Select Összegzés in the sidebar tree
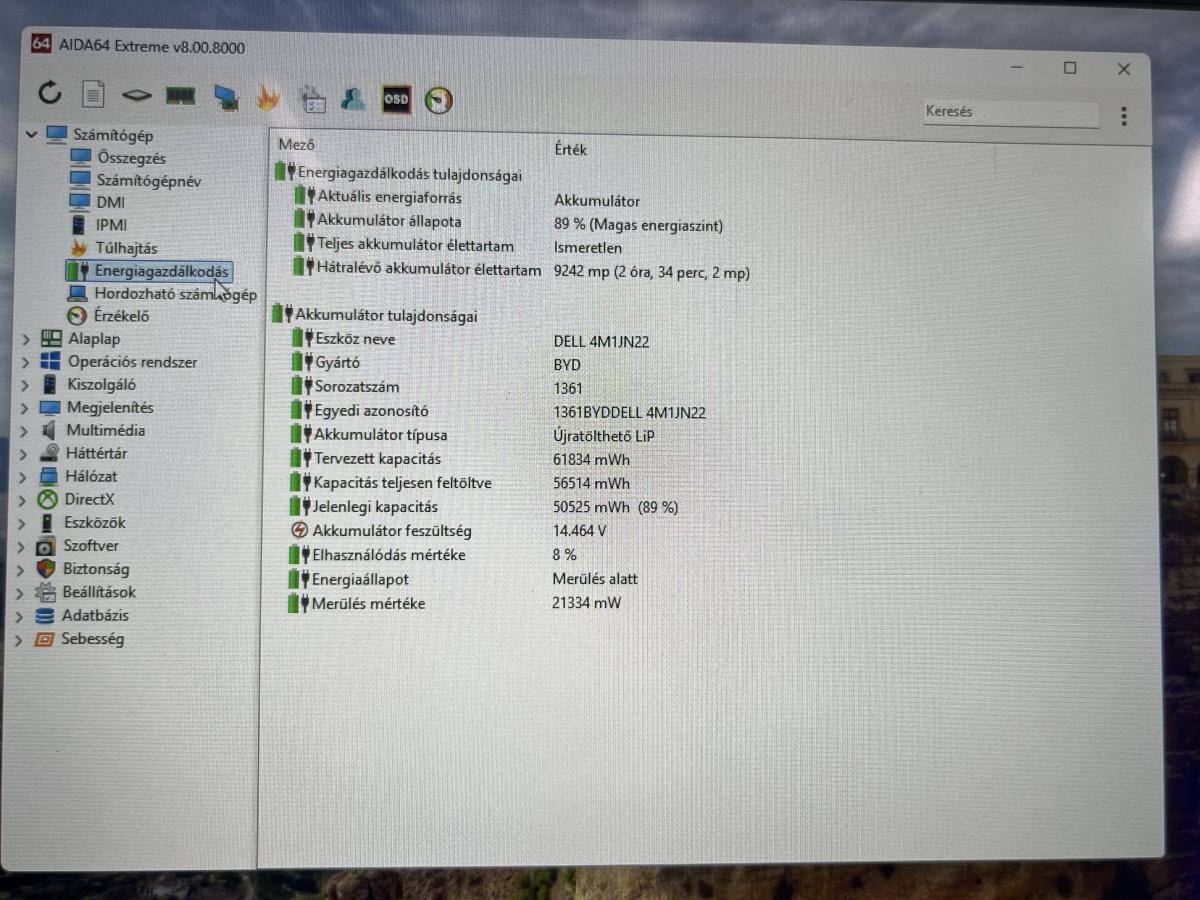The height and width of the screenshot is (900, 1200). click(131, 158)
